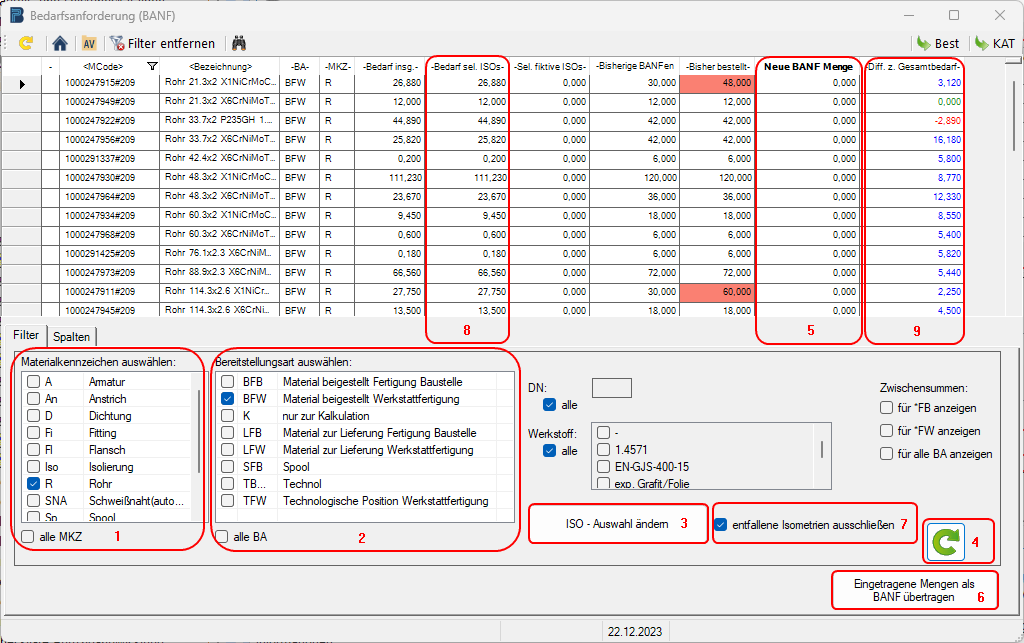This screenshot has height=643, width=1024.
Task: Click the Neue BANF Menge column header
Action: tap(808, 66)
